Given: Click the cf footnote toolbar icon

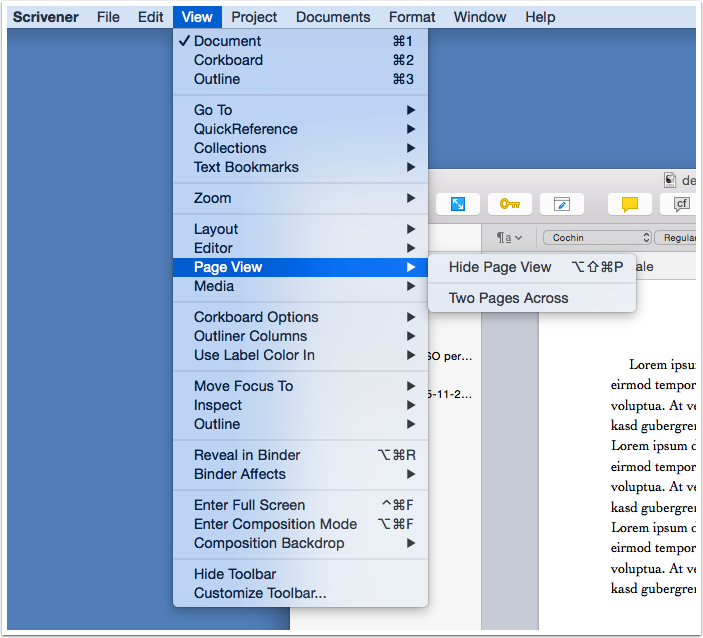Looking at the screenshot, I should point(680,204).
